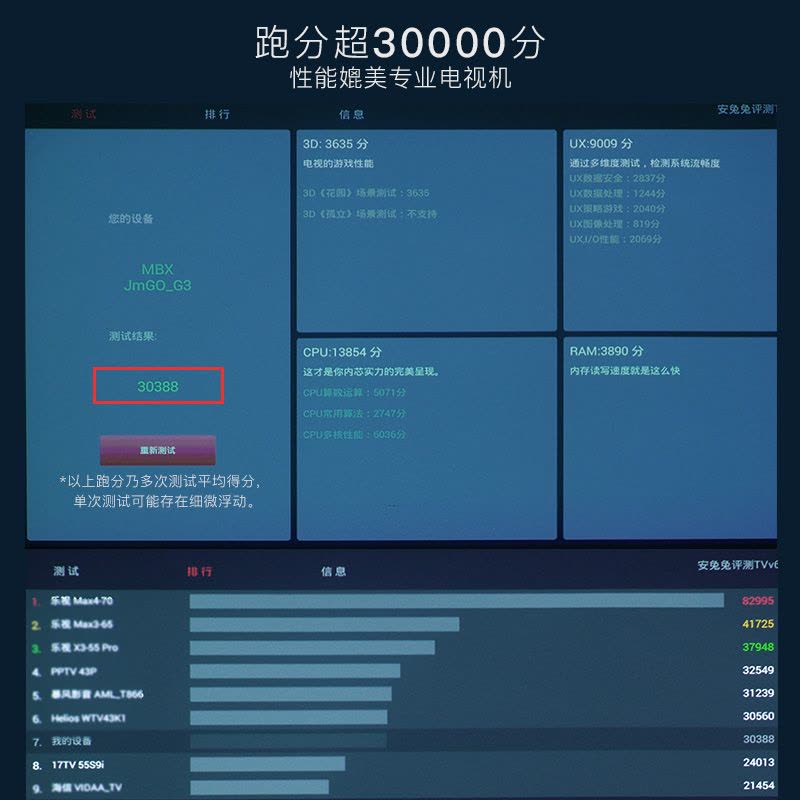Open the CPU:13854 分 score panel
Screen dimensions: 800x800
click(426, 438)
